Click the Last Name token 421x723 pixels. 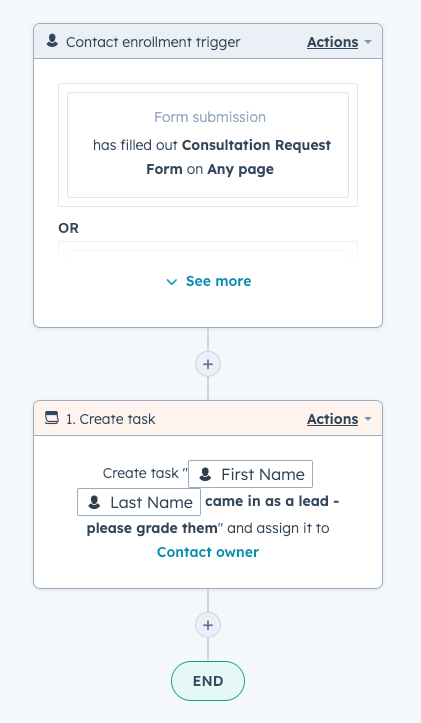click(139, 502)
